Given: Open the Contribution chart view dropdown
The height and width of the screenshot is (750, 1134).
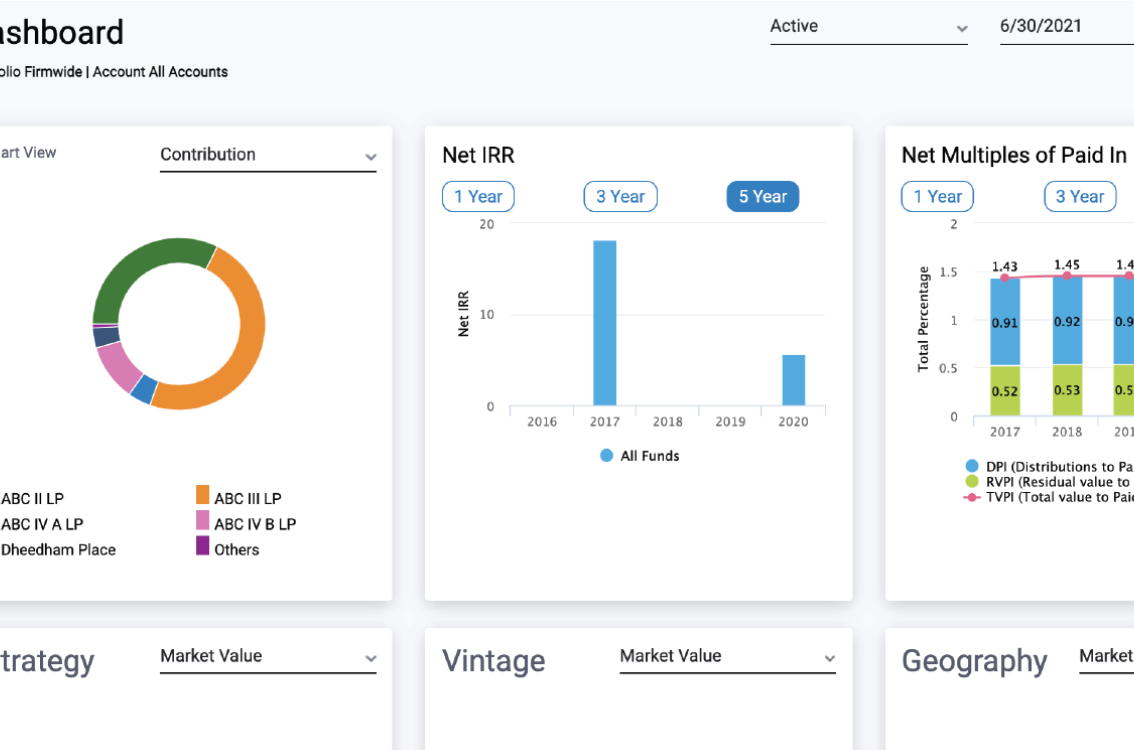Looking at the screenshot, I should tap(268, 155).
